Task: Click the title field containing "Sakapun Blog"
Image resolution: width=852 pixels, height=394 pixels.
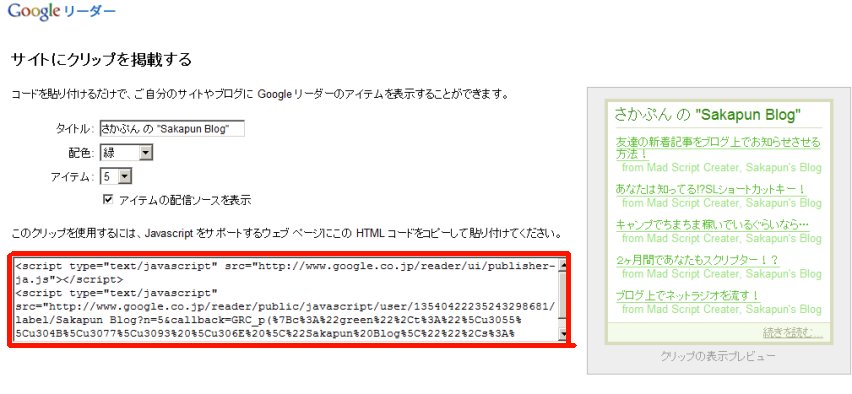Action: 172,128
